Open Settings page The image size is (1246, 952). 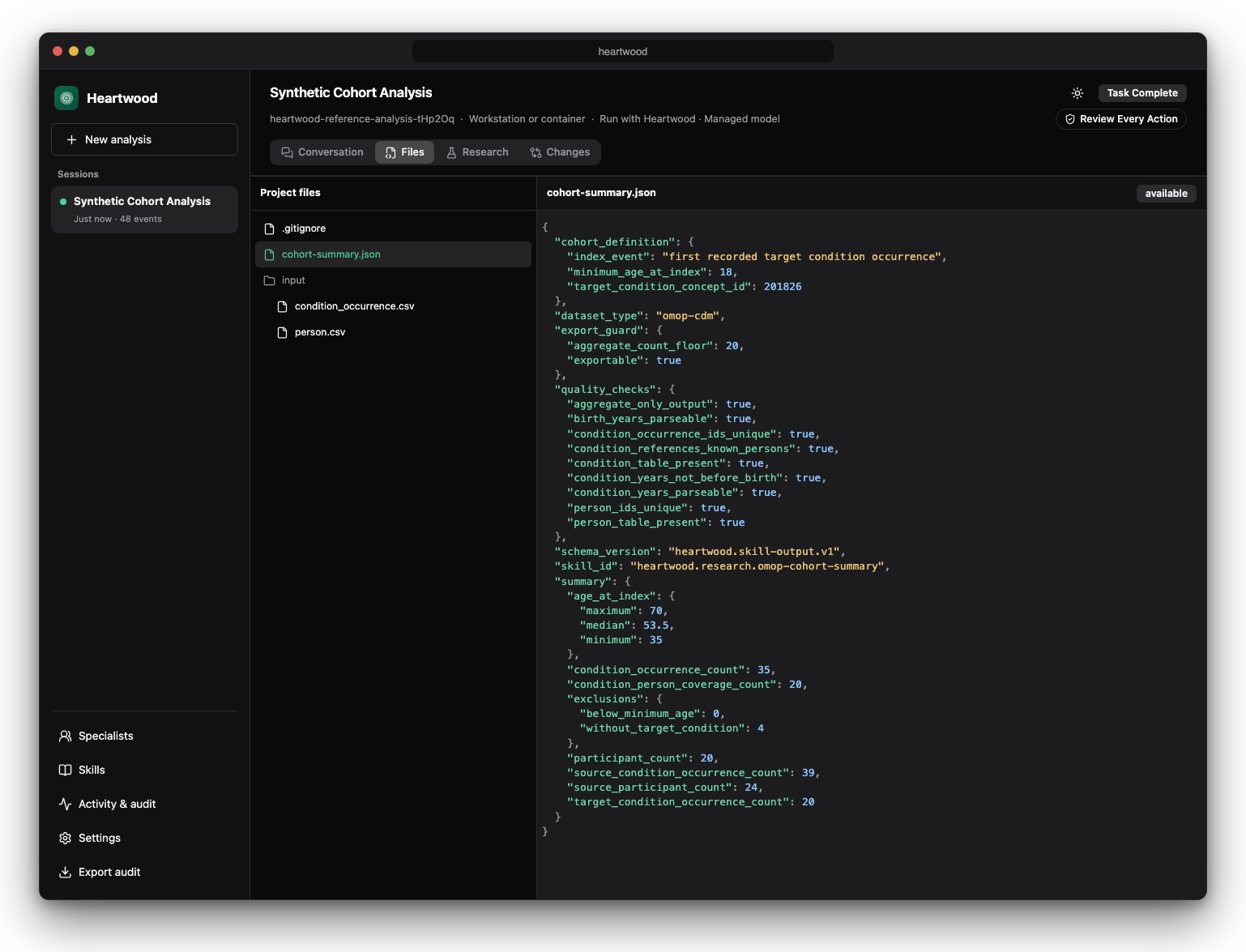click(144, 838)
